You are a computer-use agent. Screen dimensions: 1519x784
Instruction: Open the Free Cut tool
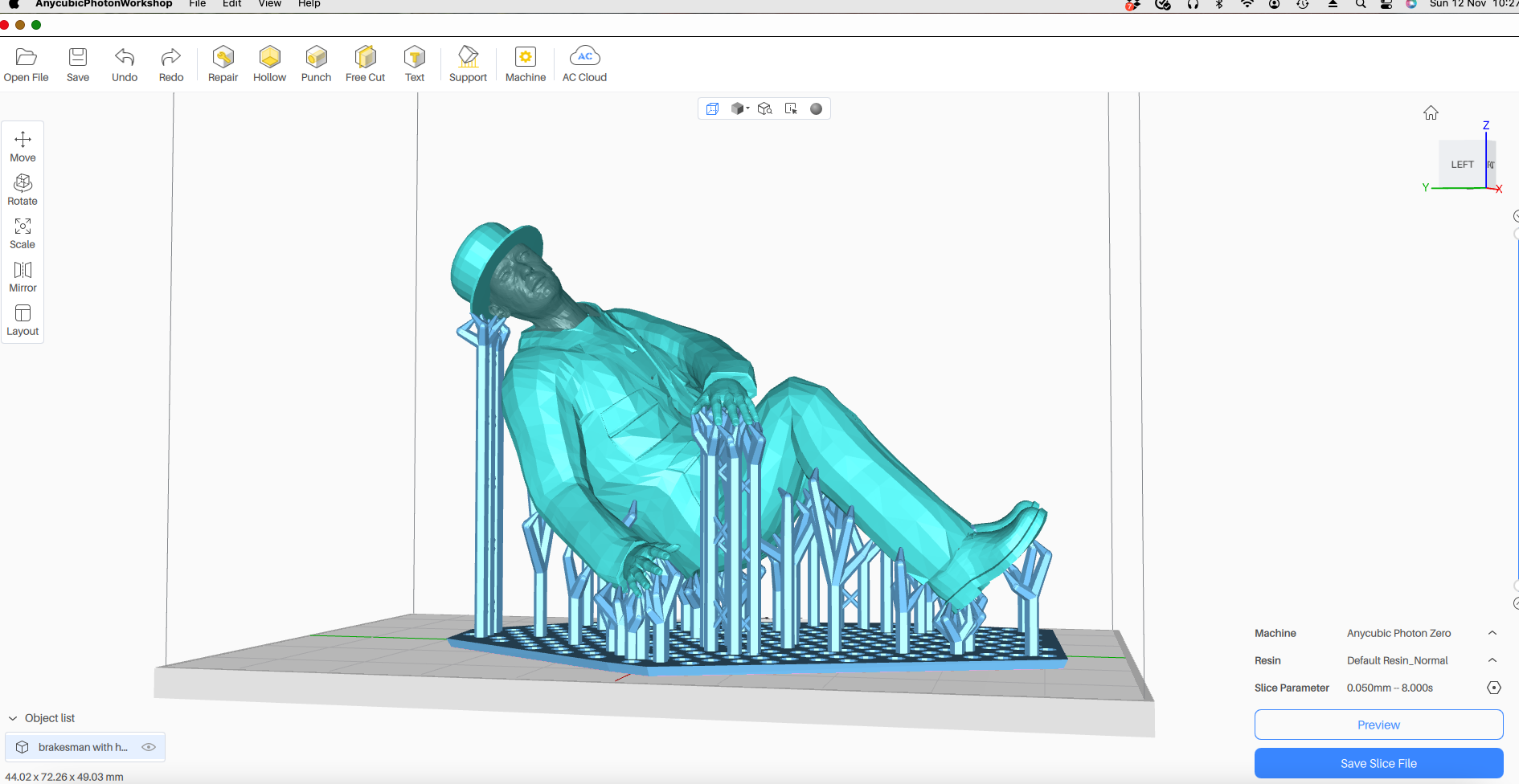pyautogui.click(x=365, y=58)
